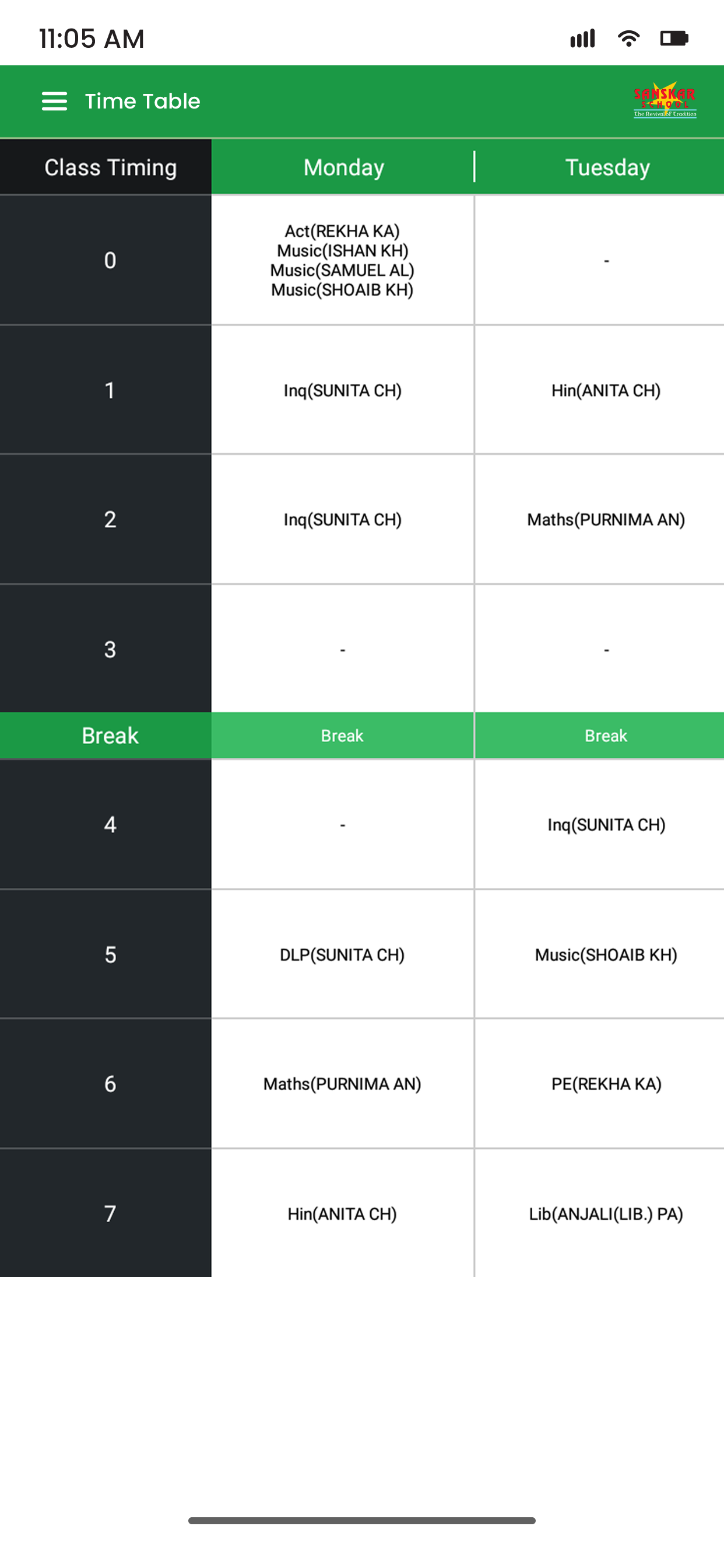The height and width of the screenshot is (1568, 724).
Task: Tap the Wi-Fi status icon
Action: pyautogui.click(x=628, y=38)
